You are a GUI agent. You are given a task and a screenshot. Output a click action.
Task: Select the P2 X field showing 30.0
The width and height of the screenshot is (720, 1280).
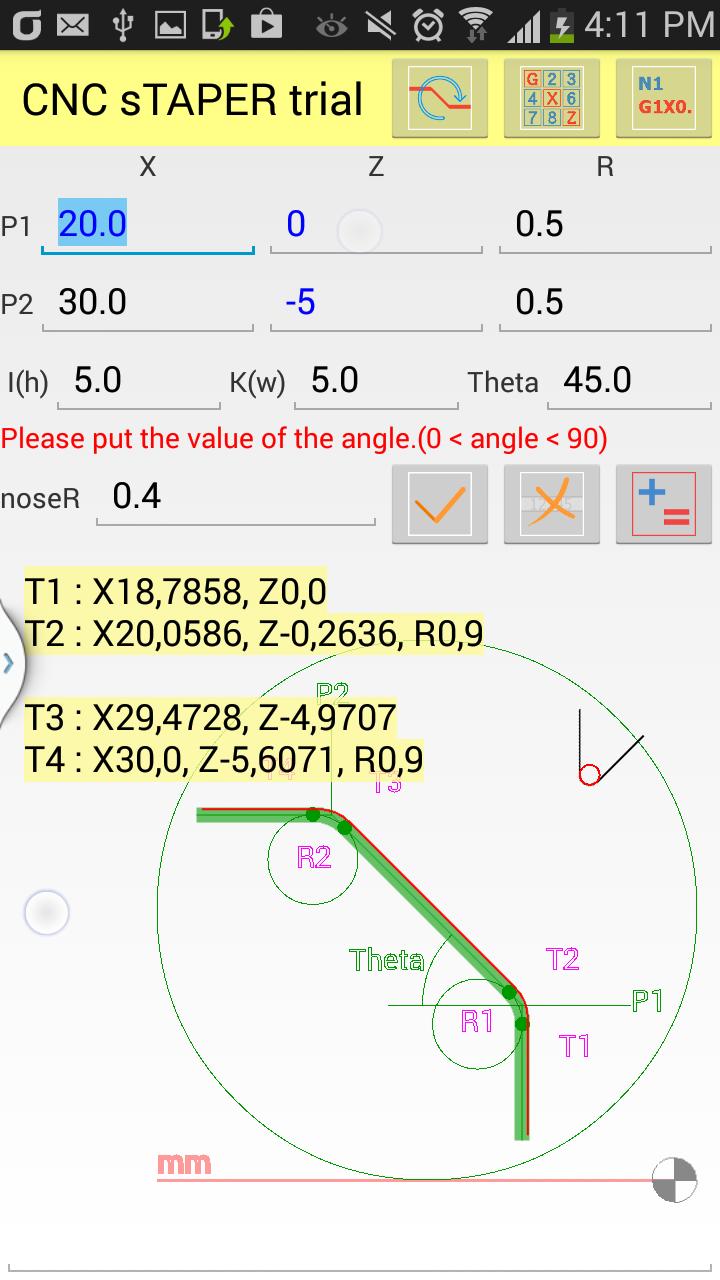click(x=147, y=302)
